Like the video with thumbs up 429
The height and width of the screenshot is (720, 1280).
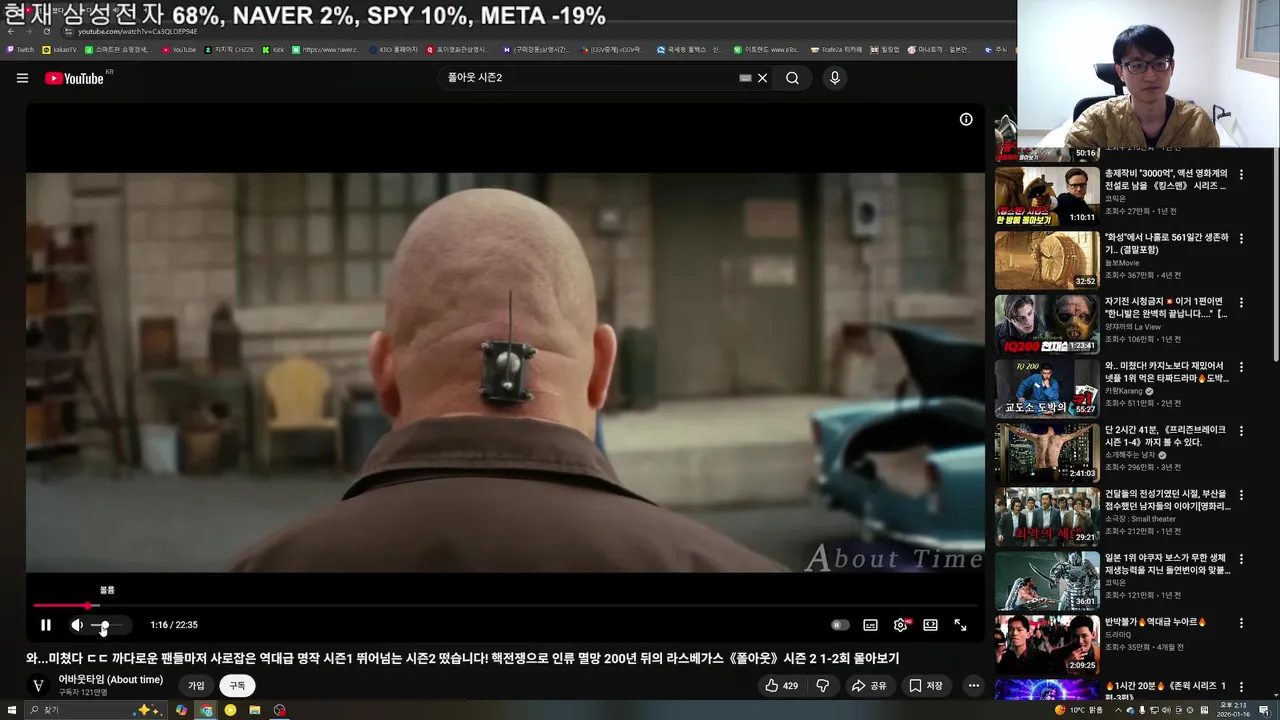(x=781, y=685)
